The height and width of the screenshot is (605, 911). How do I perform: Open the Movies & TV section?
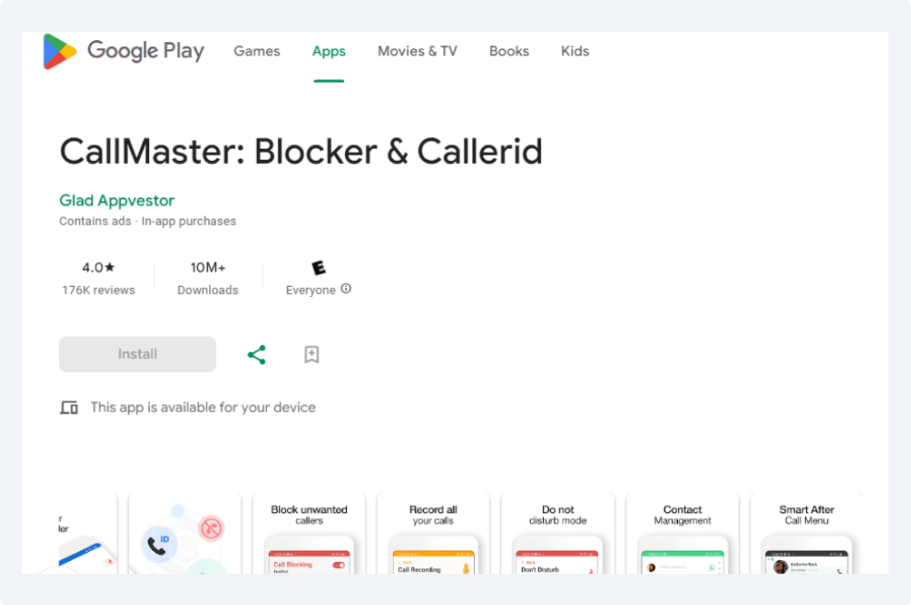[x=417, y=51]
